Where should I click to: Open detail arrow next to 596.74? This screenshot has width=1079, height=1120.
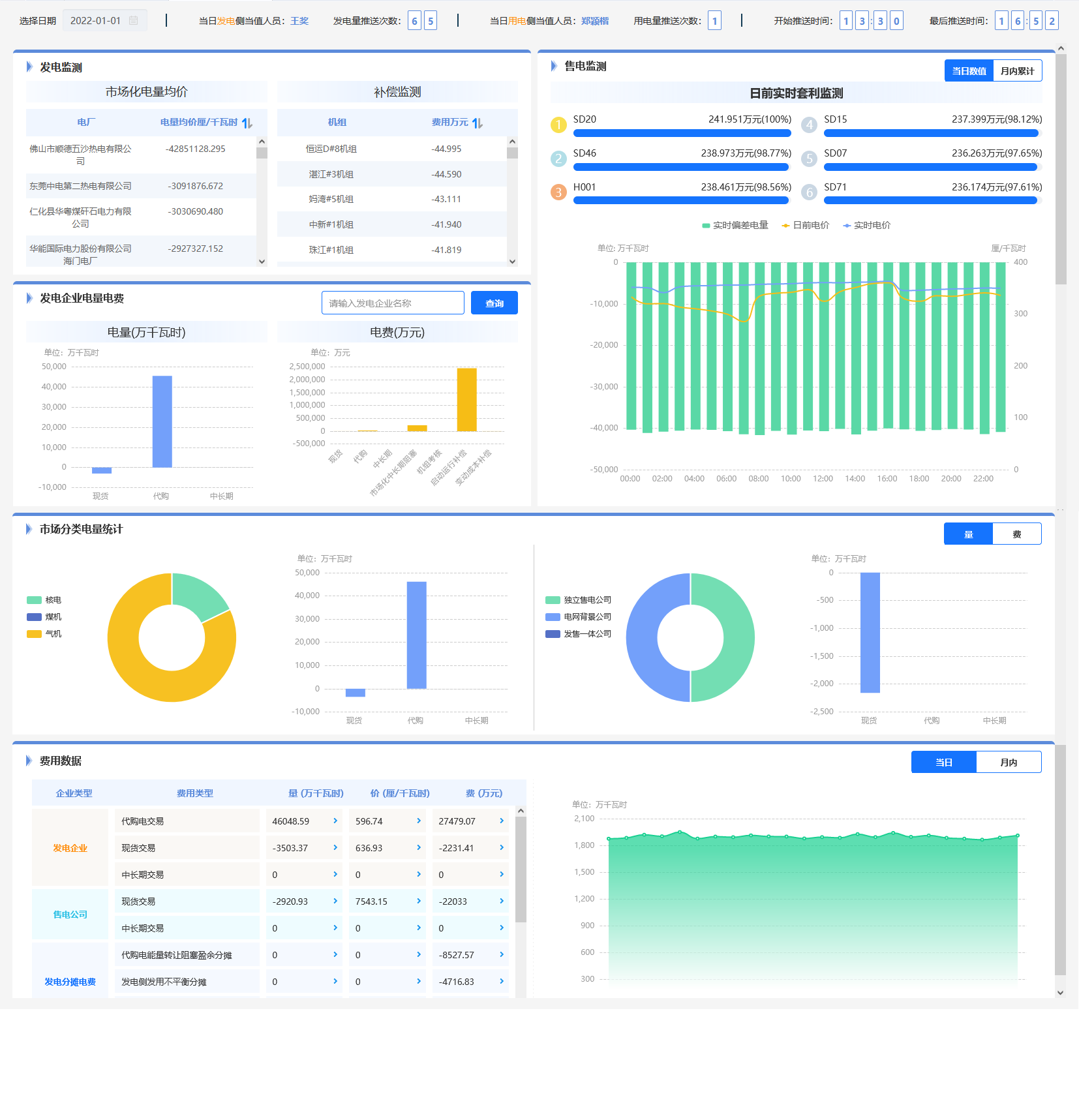point(419,821)
